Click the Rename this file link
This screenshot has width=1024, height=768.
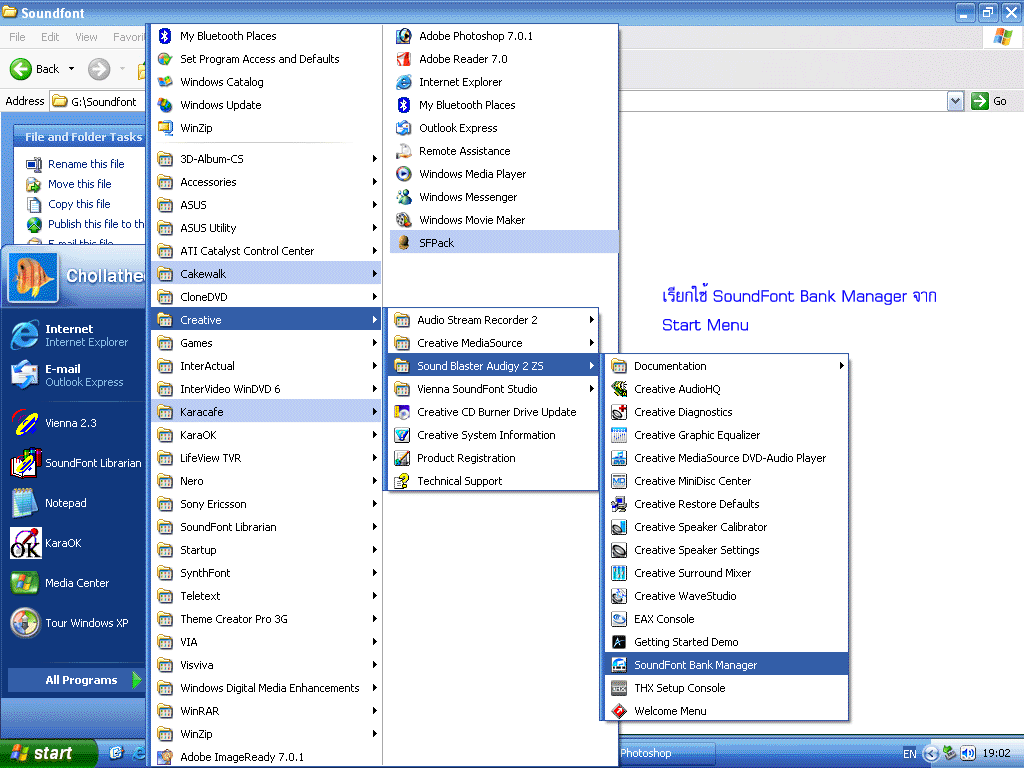(86, 164)
